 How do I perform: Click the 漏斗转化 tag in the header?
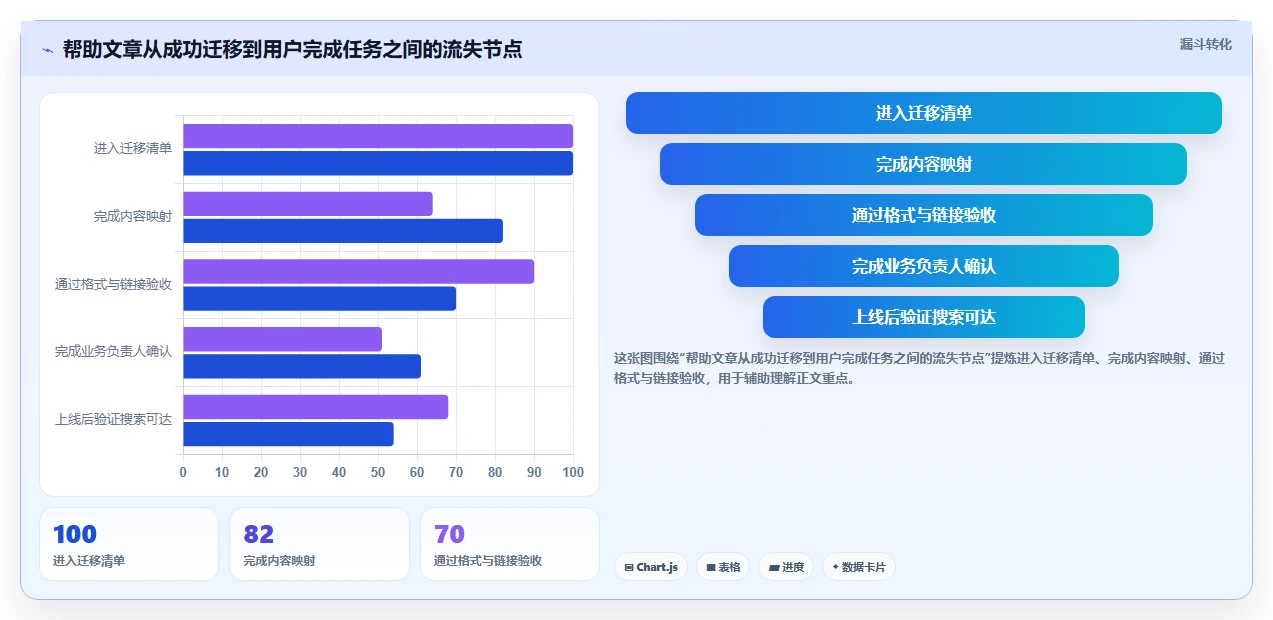[x=1205, y=45]
